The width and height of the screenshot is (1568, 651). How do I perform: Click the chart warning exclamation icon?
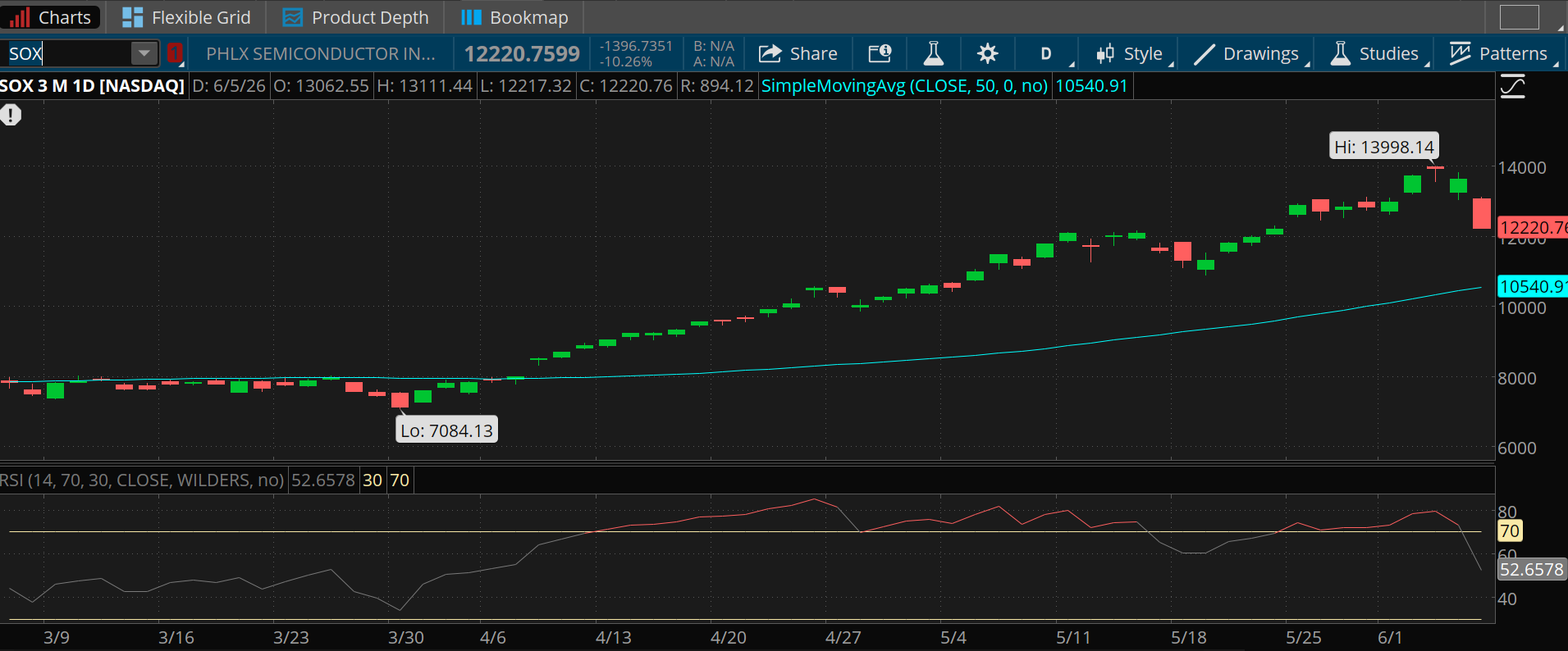click(11, 115)
